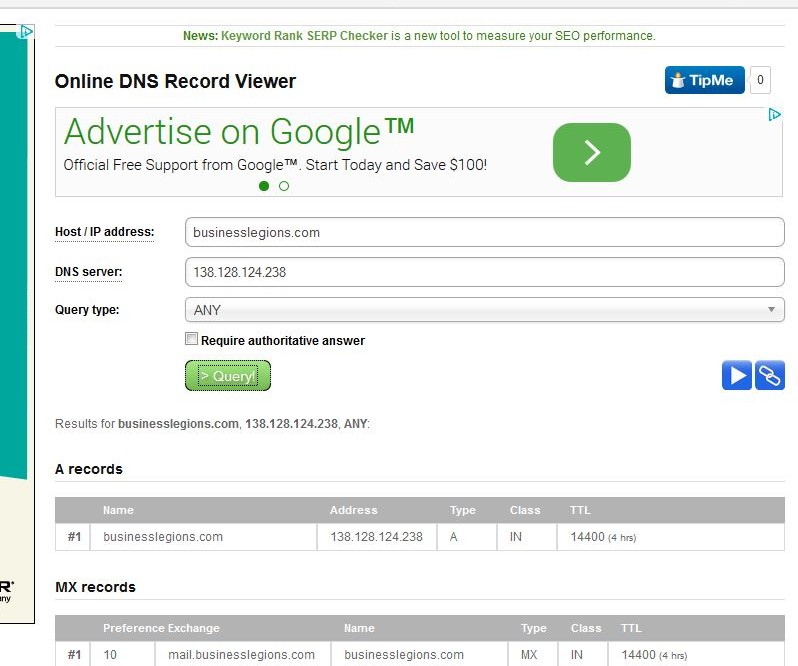Focus the Host / IP address input field
This screenshot has width=798, height=666.
(484, 232)
